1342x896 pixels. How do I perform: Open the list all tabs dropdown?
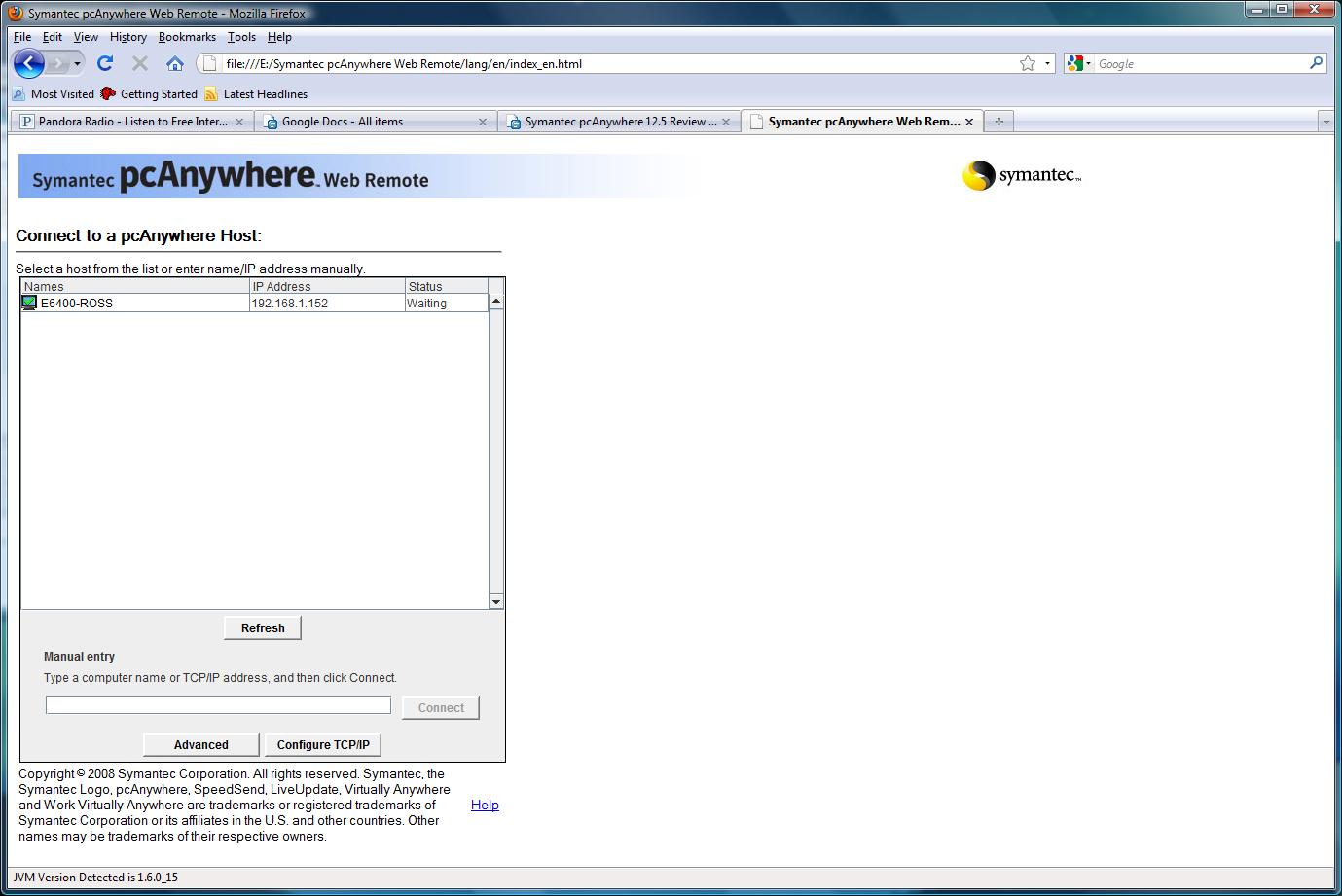click(x=1325, y=122)
